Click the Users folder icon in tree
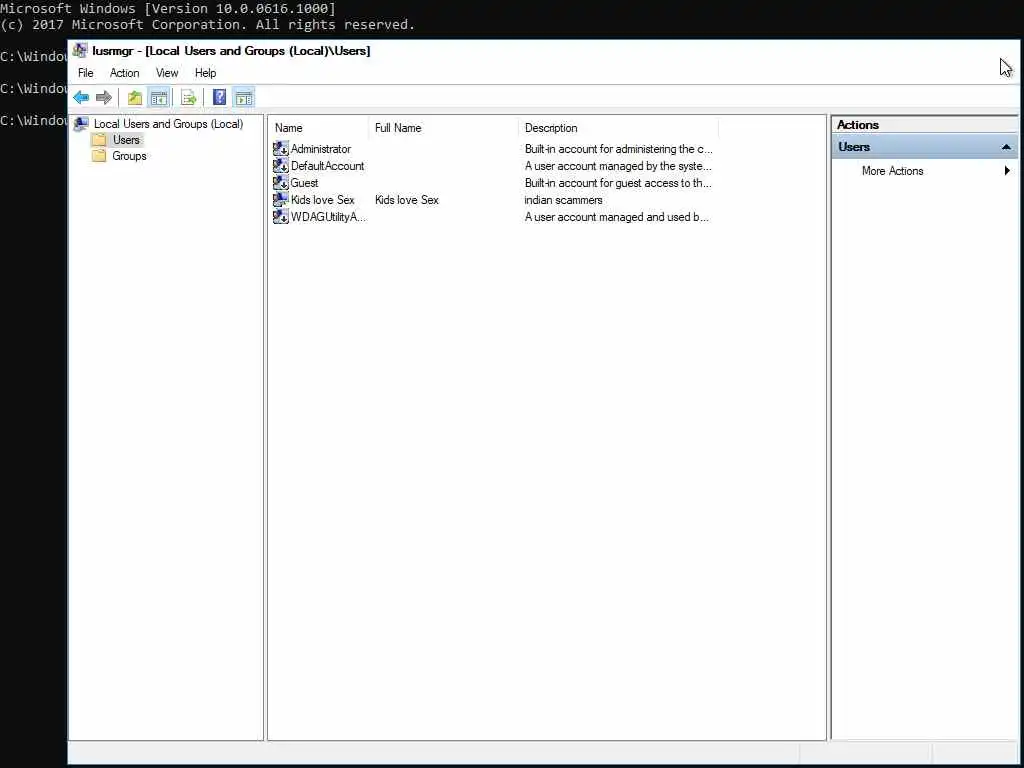This screenshot has width=1024, height=768. [99, 140]
